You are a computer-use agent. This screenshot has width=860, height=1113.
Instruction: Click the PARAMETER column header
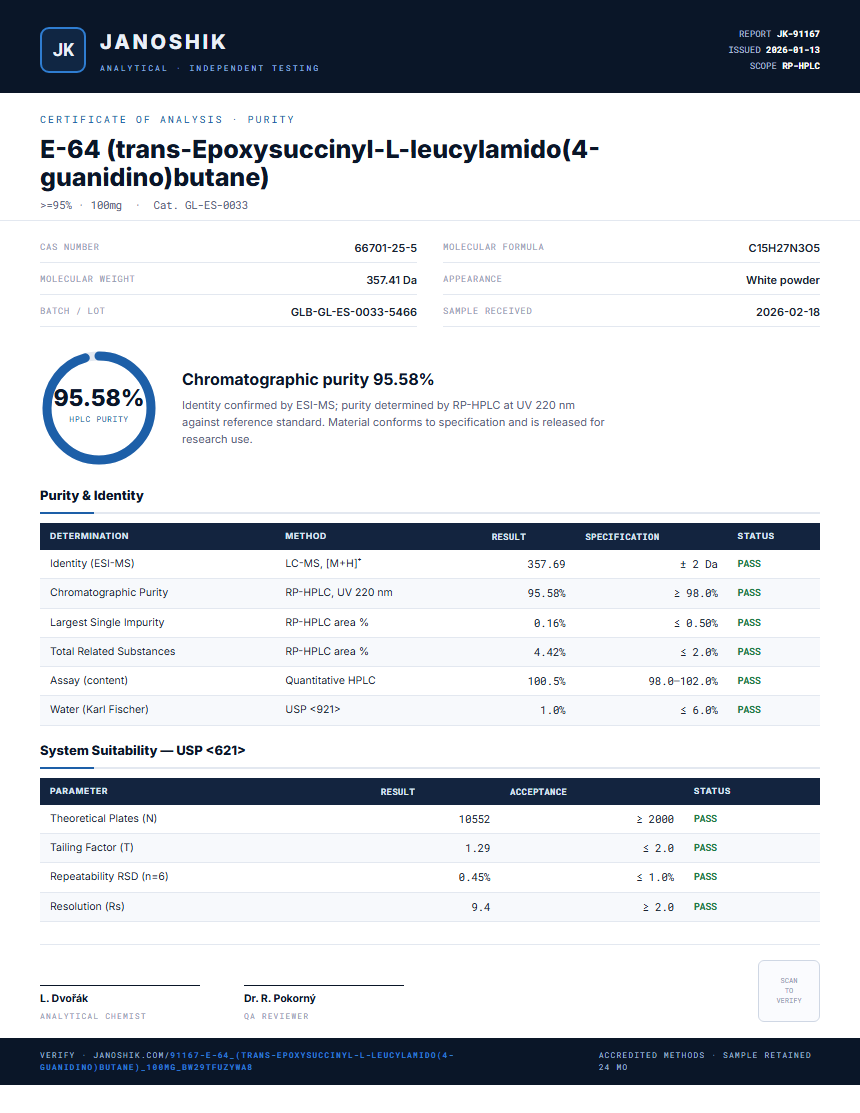click(x=79, y=791)
